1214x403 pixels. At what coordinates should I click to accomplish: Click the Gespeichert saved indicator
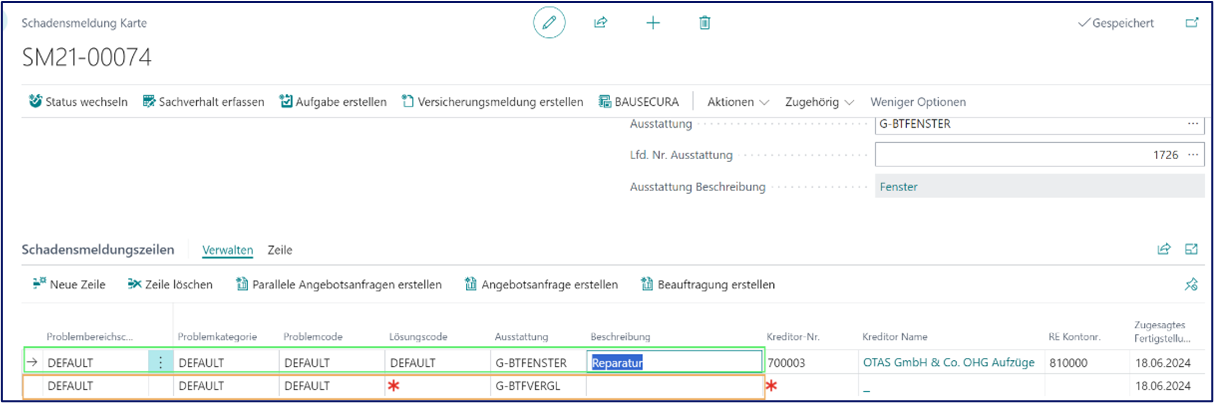(1116, 23)
